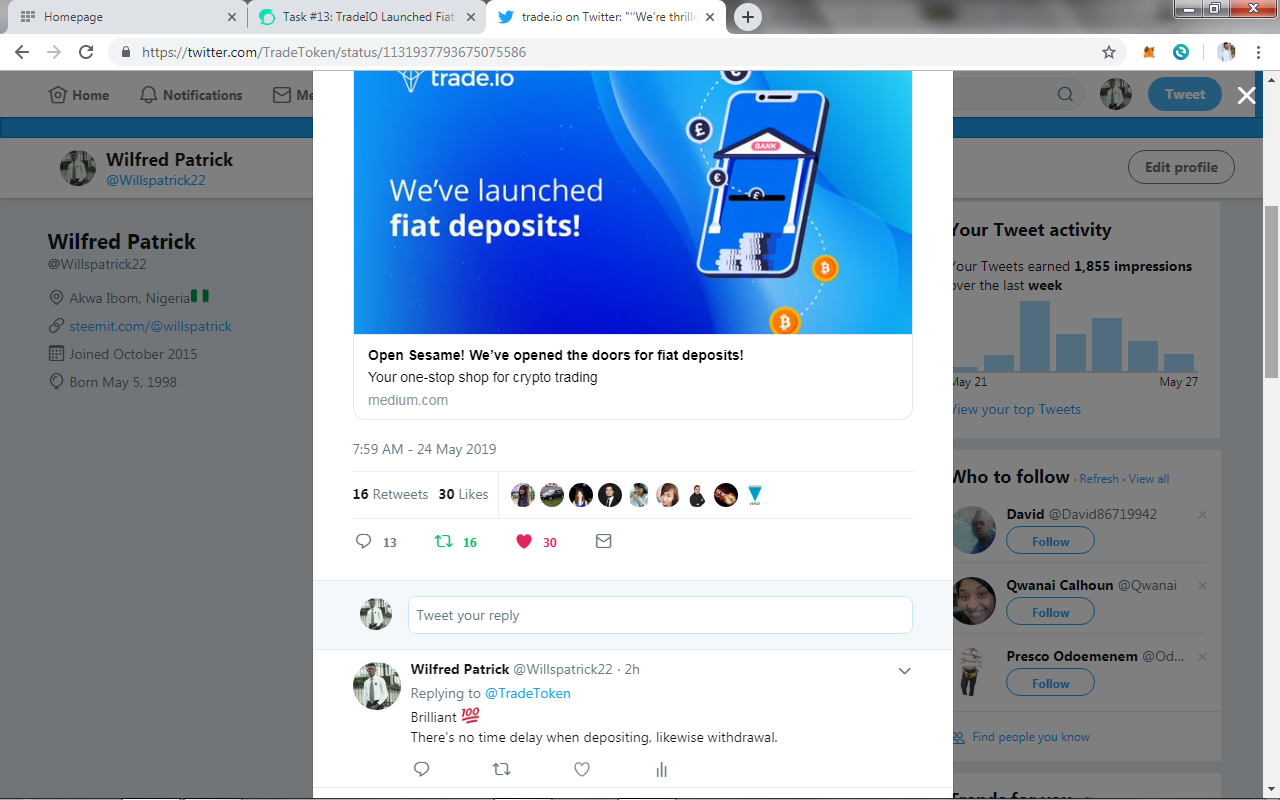Go back using the browser back arrow
Viewport: 1280px width, 800px height.
pos(22,52)
